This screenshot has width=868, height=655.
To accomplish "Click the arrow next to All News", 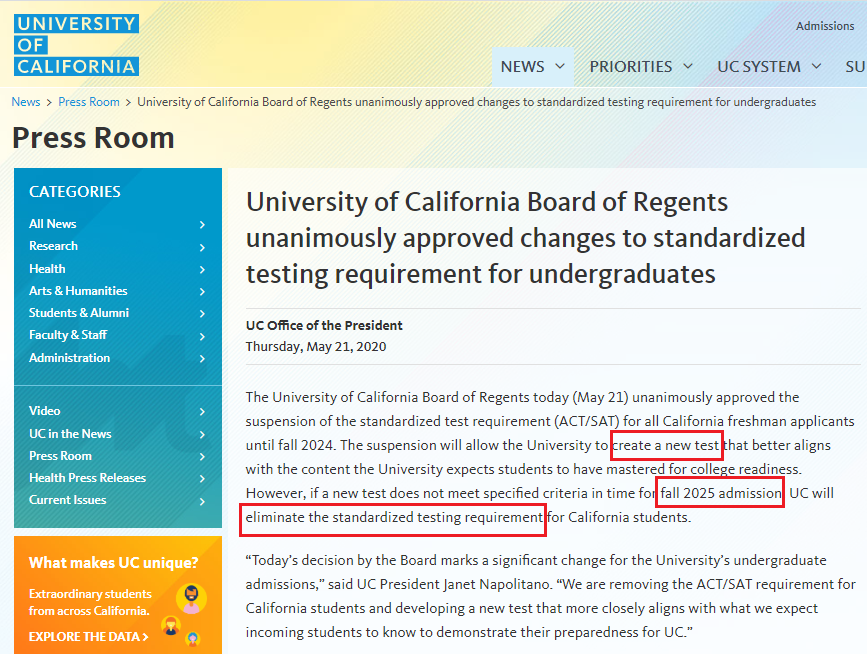I will [x=202, y=224].
